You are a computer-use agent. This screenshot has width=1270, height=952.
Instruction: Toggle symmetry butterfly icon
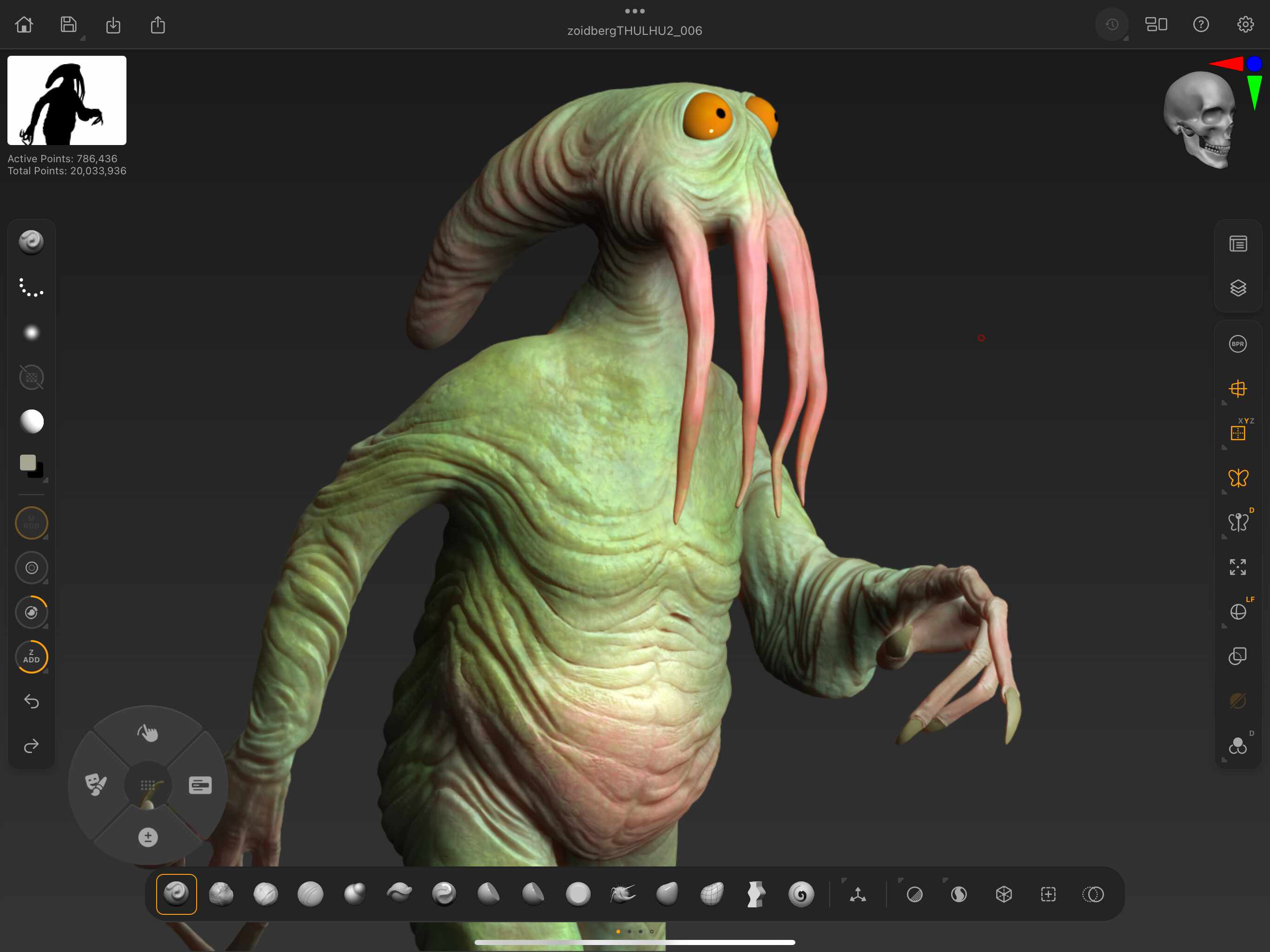pos(1238,478)
